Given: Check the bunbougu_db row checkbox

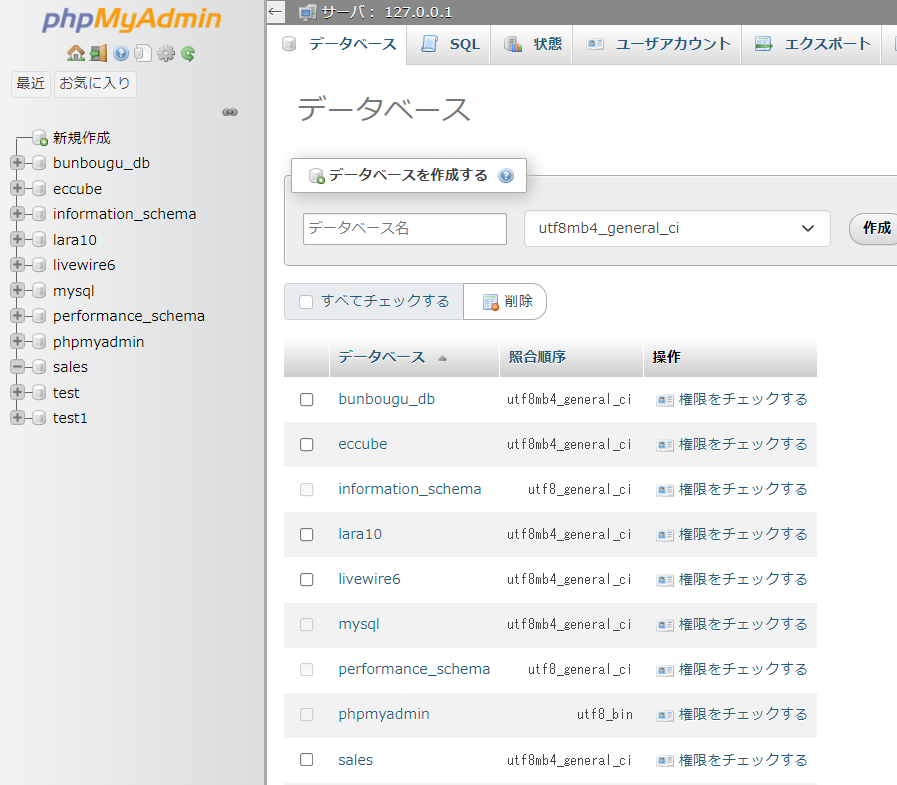Looking at the screenshot, I should coord(307,399).
